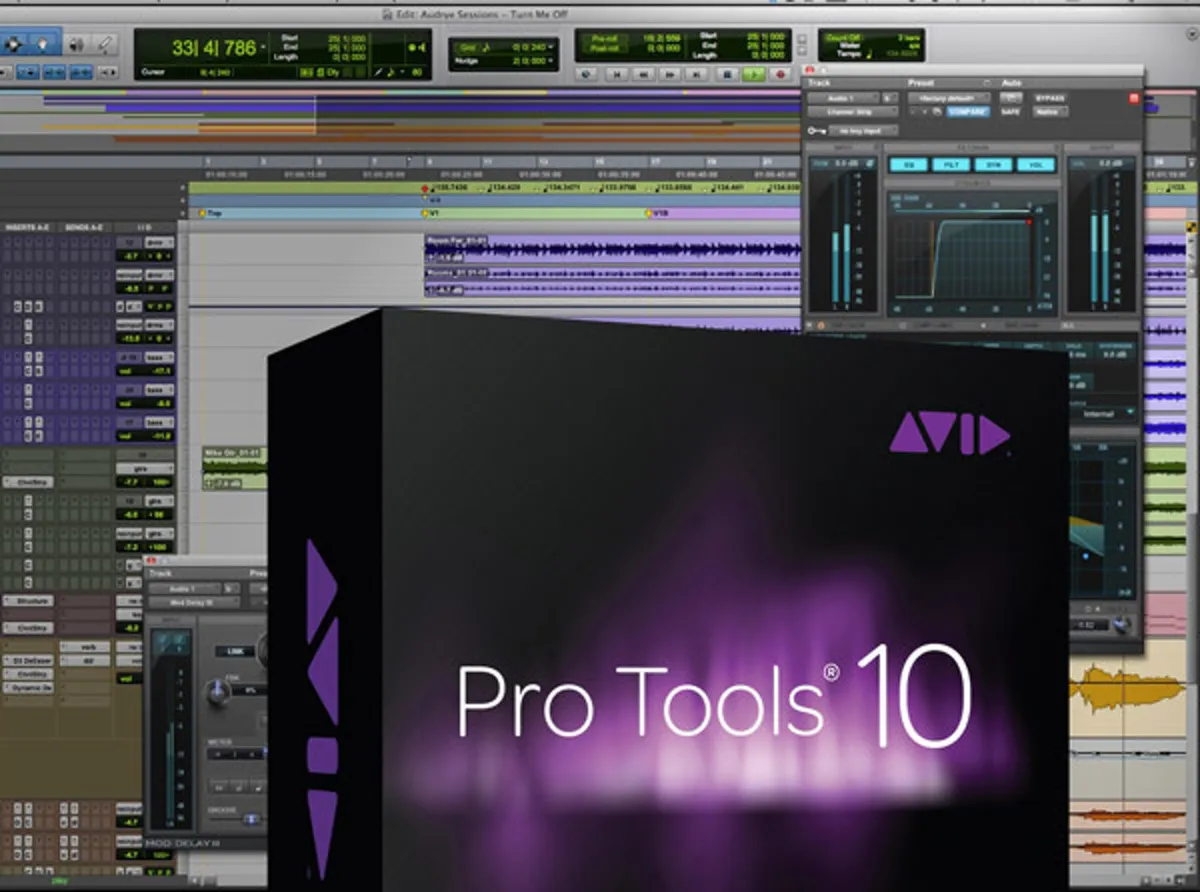Enable the VOL section button

1034,165
